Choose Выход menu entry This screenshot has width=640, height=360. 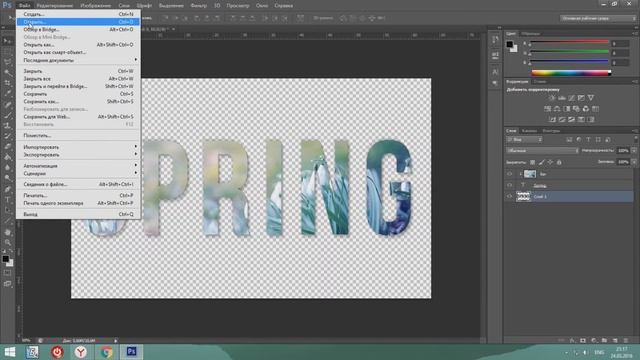(78, 214)
